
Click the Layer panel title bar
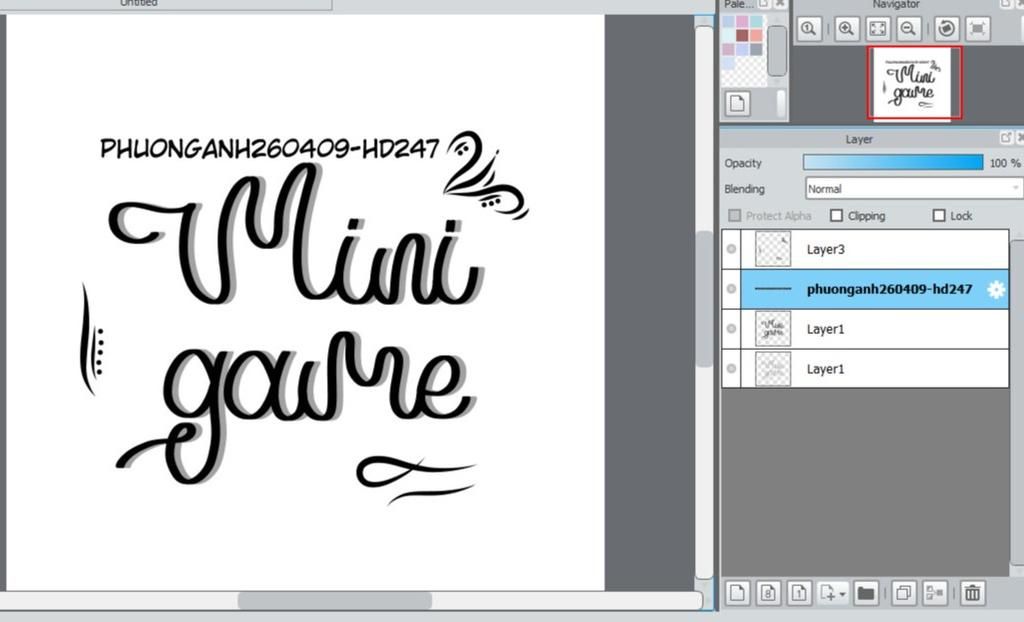[x=859, y=139]
